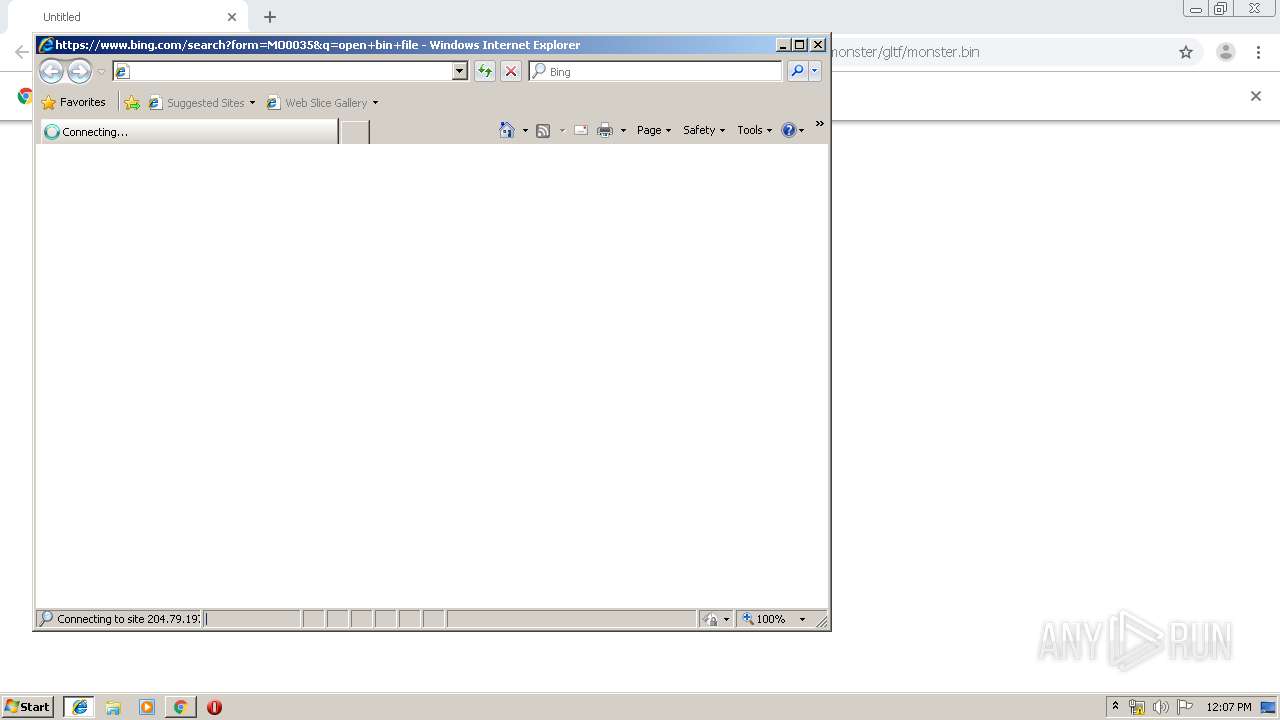Expand the command bar overflow chevron

(x=820, y=124)
